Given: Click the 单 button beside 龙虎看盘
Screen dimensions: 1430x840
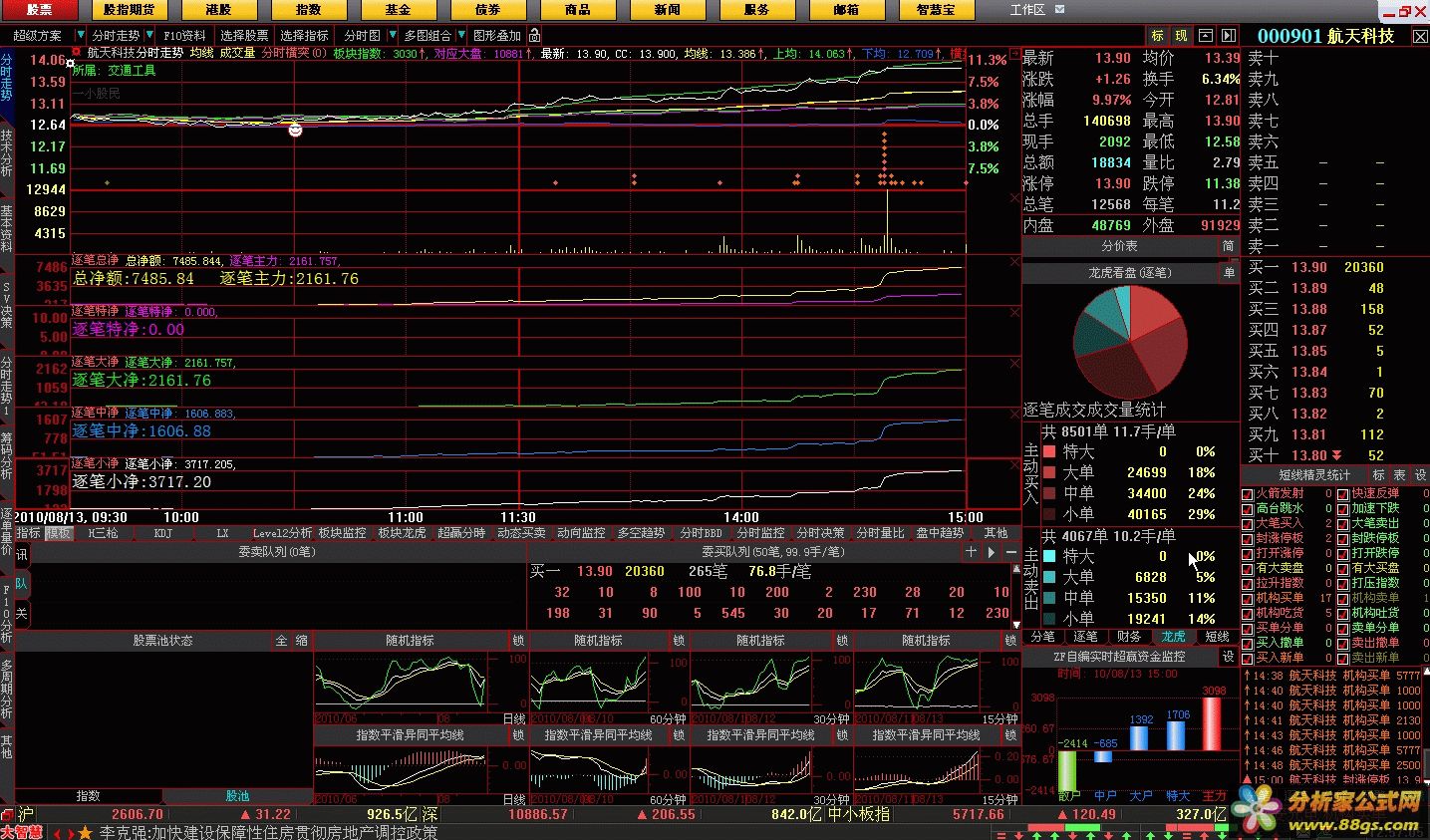Looking at the screenshot, I should [x=1229, y=271].
